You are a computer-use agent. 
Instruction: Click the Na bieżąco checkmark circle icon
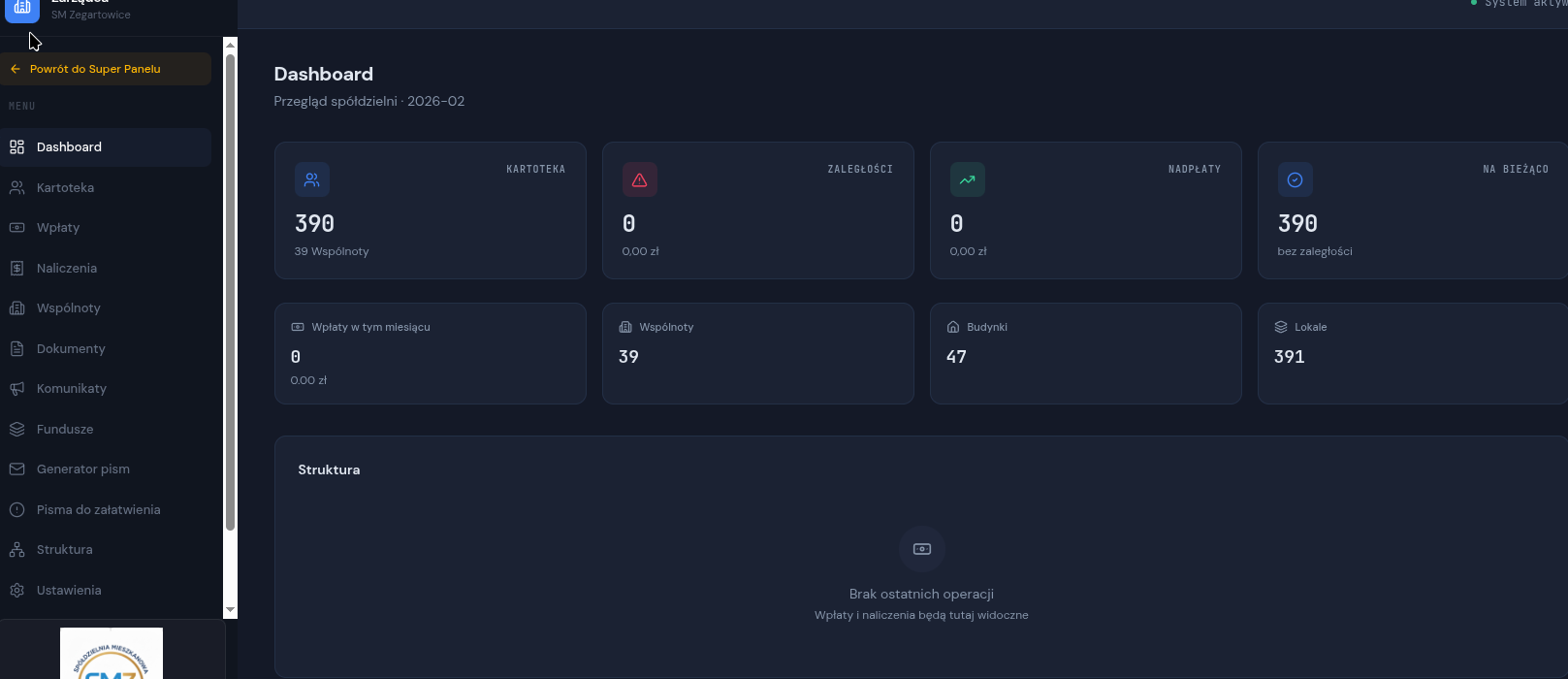(x=1296, y=179)
